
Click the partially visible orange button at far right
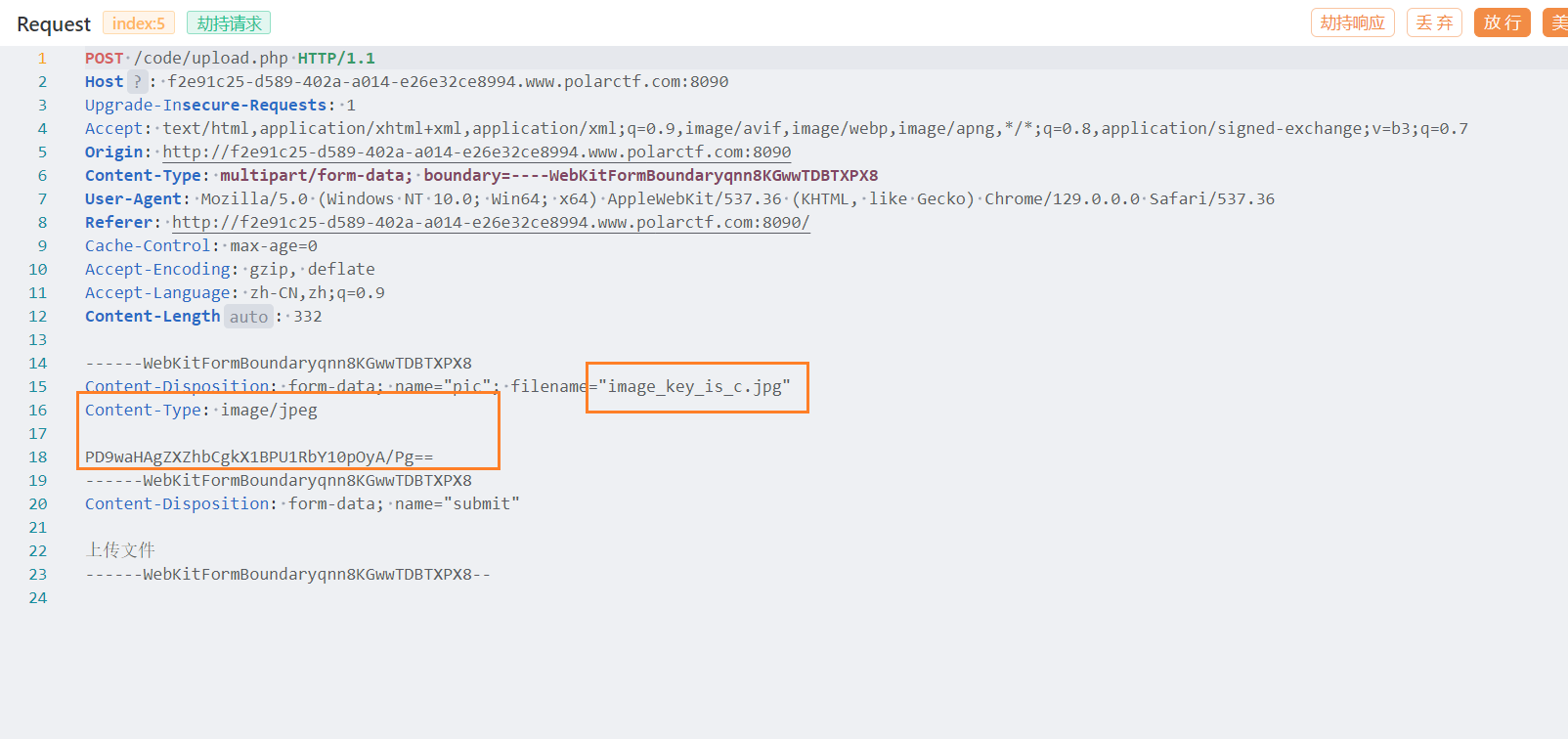(1555, 22)
